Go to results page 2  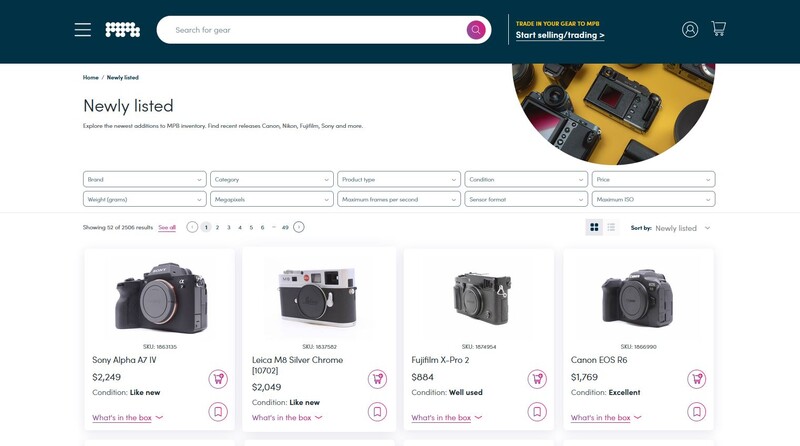click(217, 227)
